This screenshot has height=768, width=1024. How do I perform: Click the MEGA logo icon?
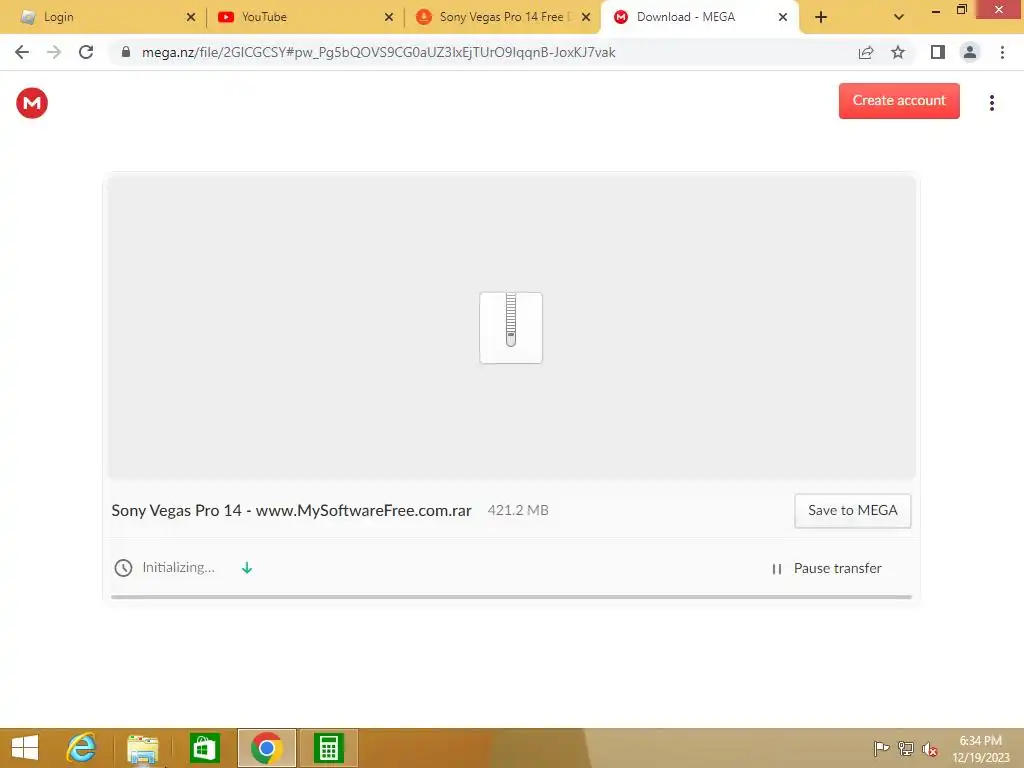point(32,103)
